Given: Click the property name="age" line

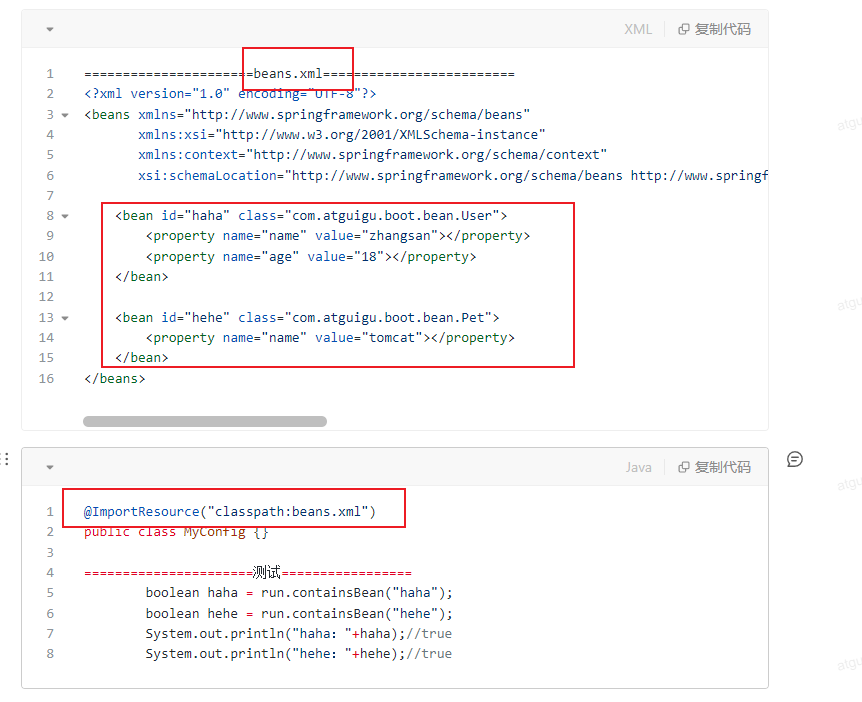Looking at the screenshot, I should 311,257.
